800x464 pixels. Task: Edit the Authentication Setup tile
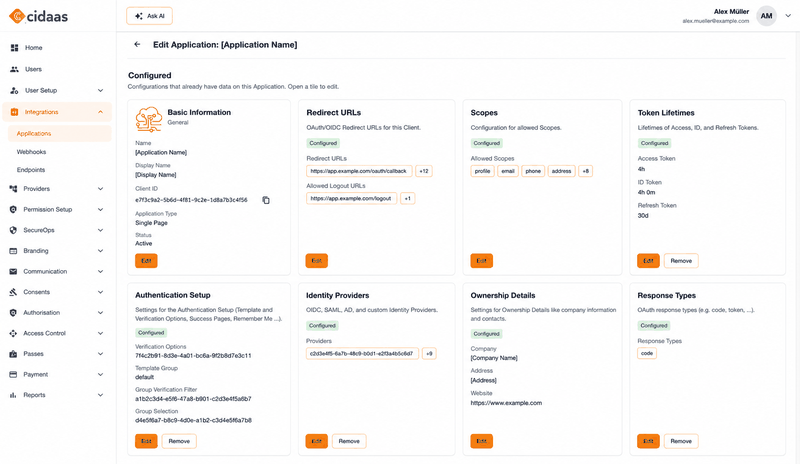pyautogui.click(x=146, y=441)
